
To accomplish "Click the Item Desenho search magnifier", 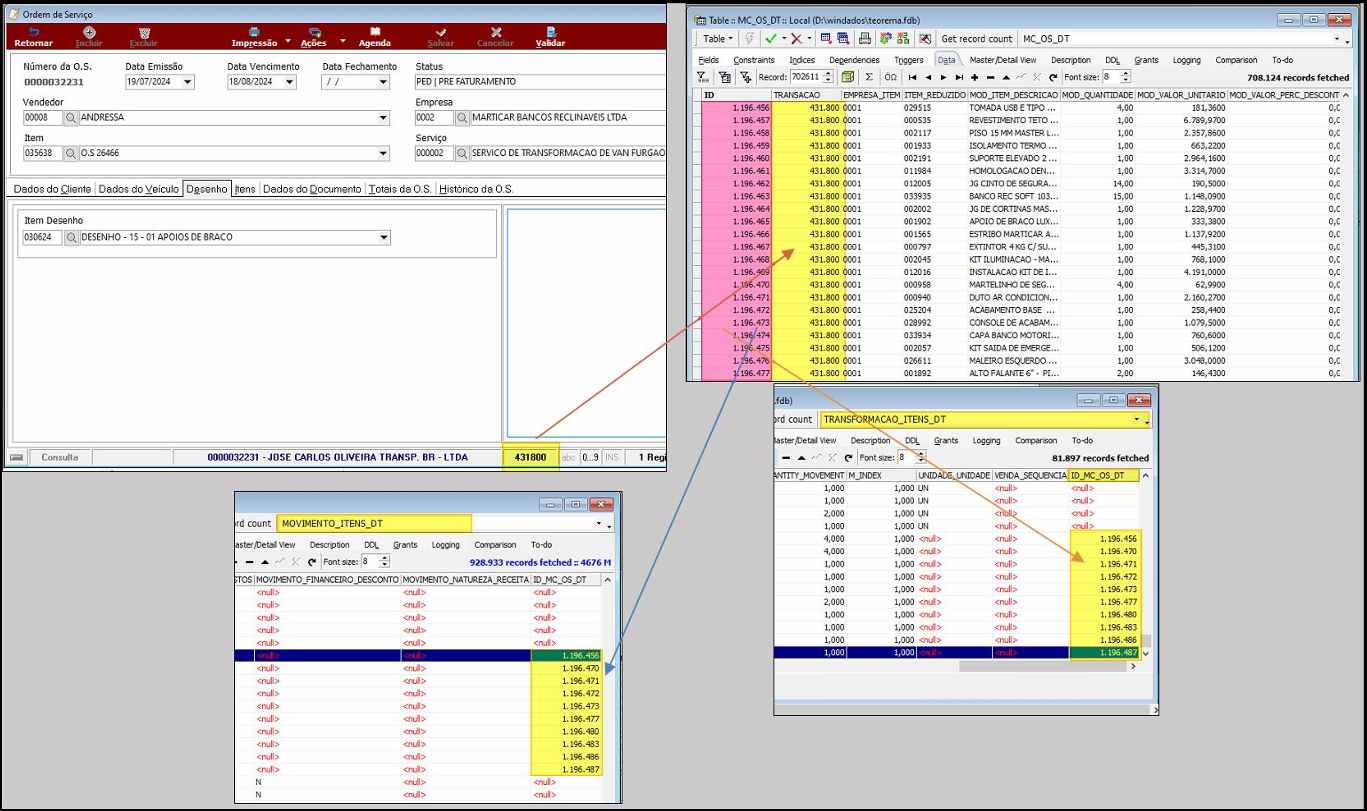I will pyautogui.click(x=71, y=238).
